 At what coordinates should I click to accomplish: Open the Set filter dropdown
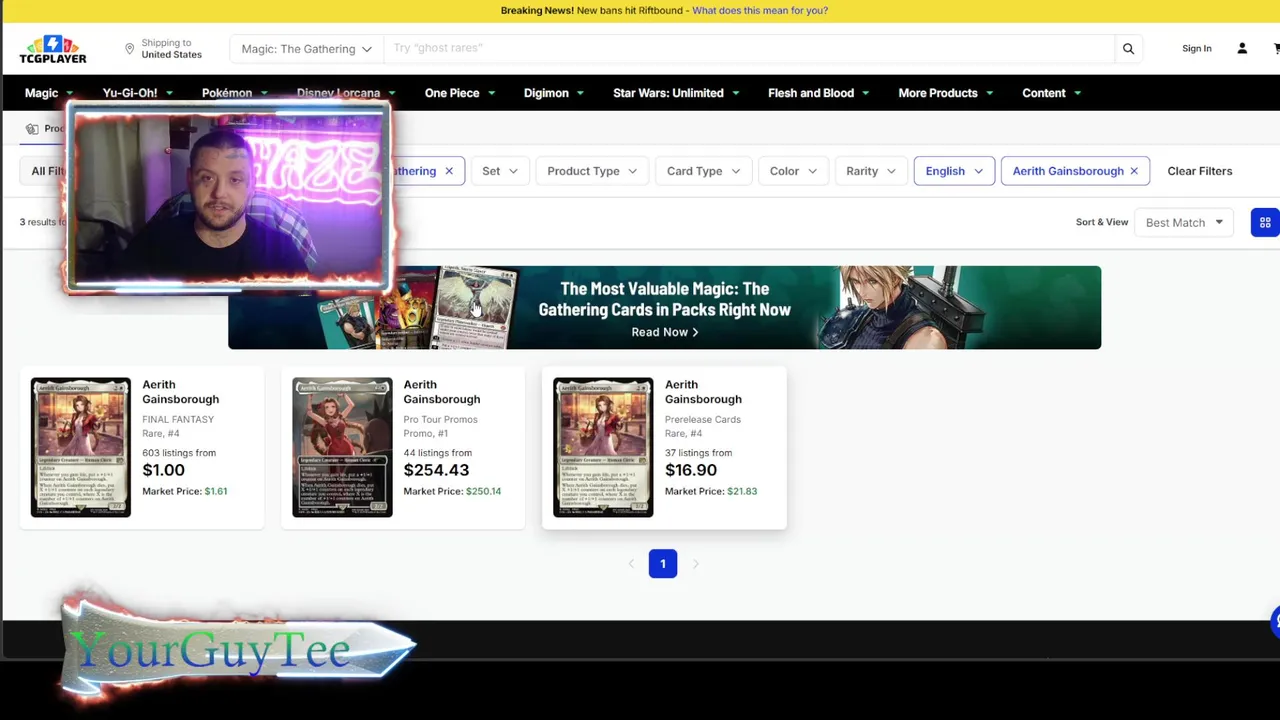pyautogui.click(x=500, y=171)
